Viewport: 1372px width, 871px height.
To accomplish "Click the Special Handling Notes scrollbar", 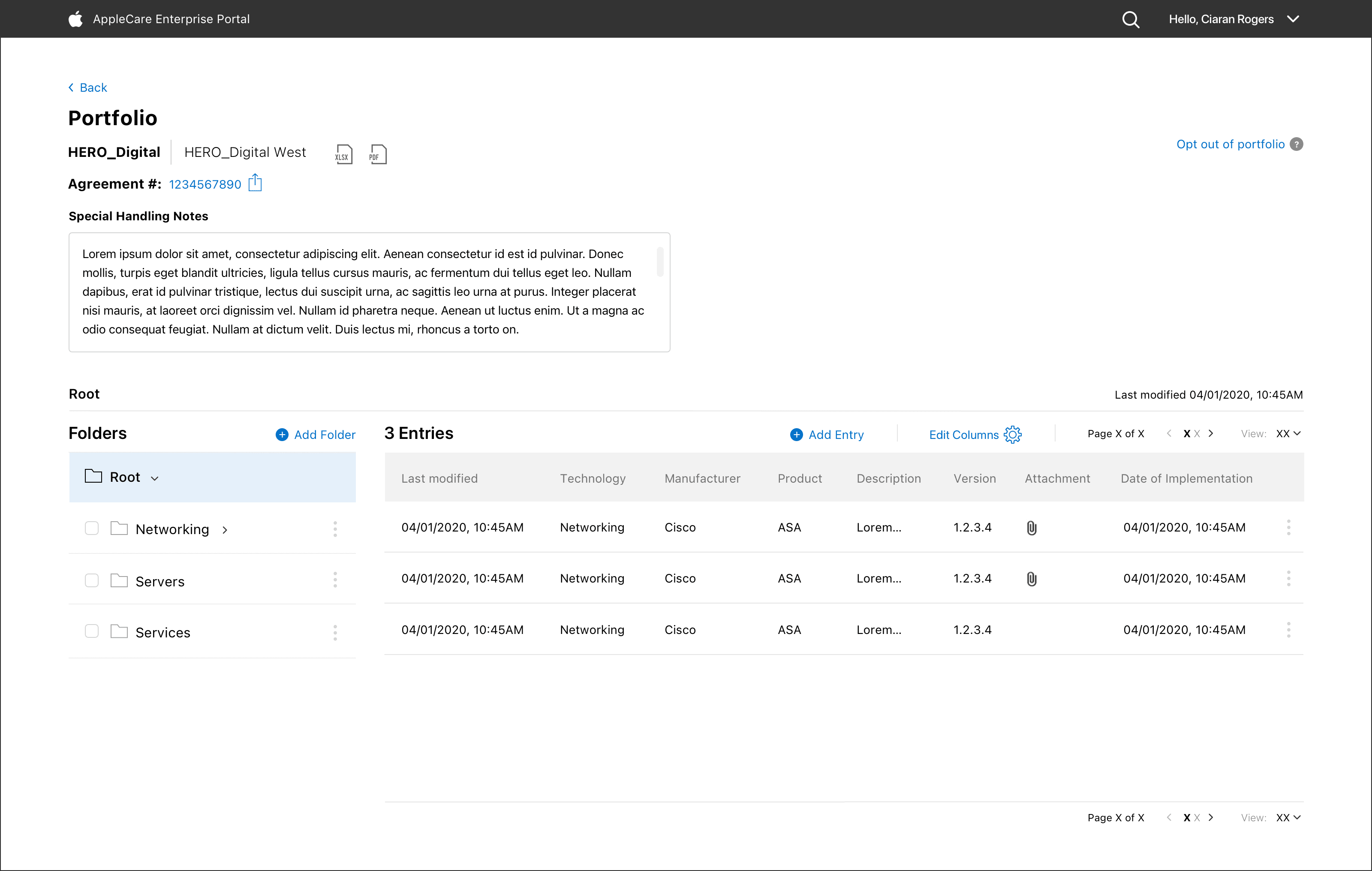I will pos(660,262).
